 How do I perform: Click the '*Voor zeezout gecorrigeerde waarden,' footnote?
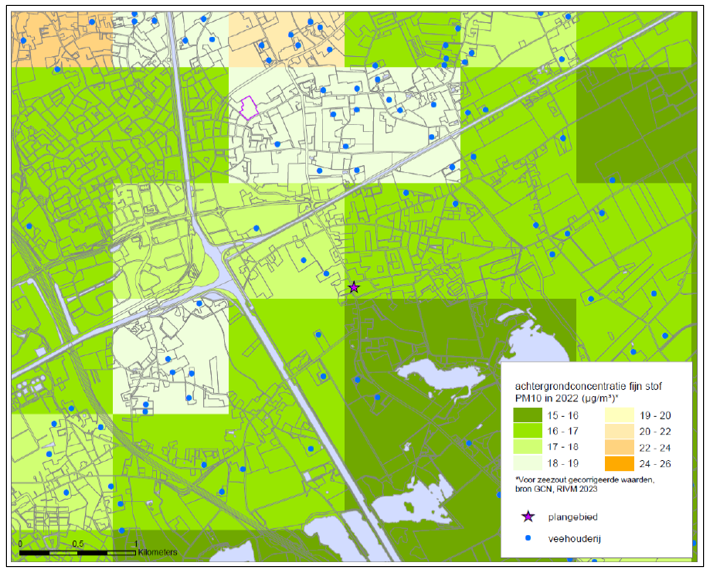tap(585, 480)
